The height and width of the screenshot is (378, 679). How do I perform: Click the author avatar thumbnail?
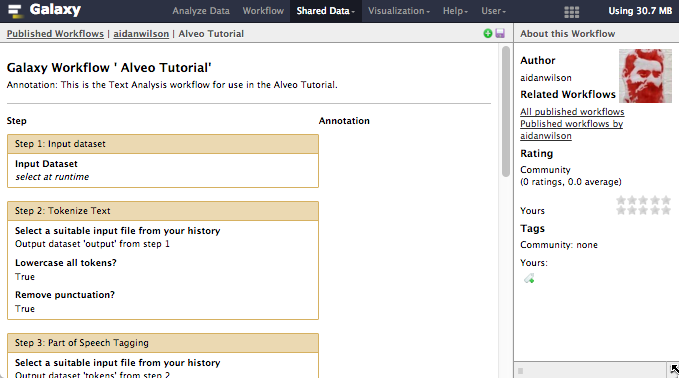645,76
